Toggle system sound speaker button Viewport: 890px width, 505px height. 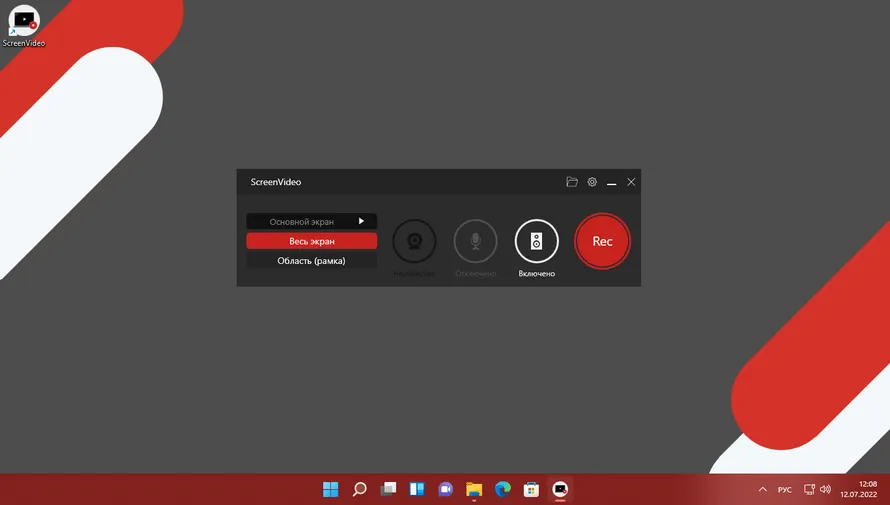coord(536,241)
